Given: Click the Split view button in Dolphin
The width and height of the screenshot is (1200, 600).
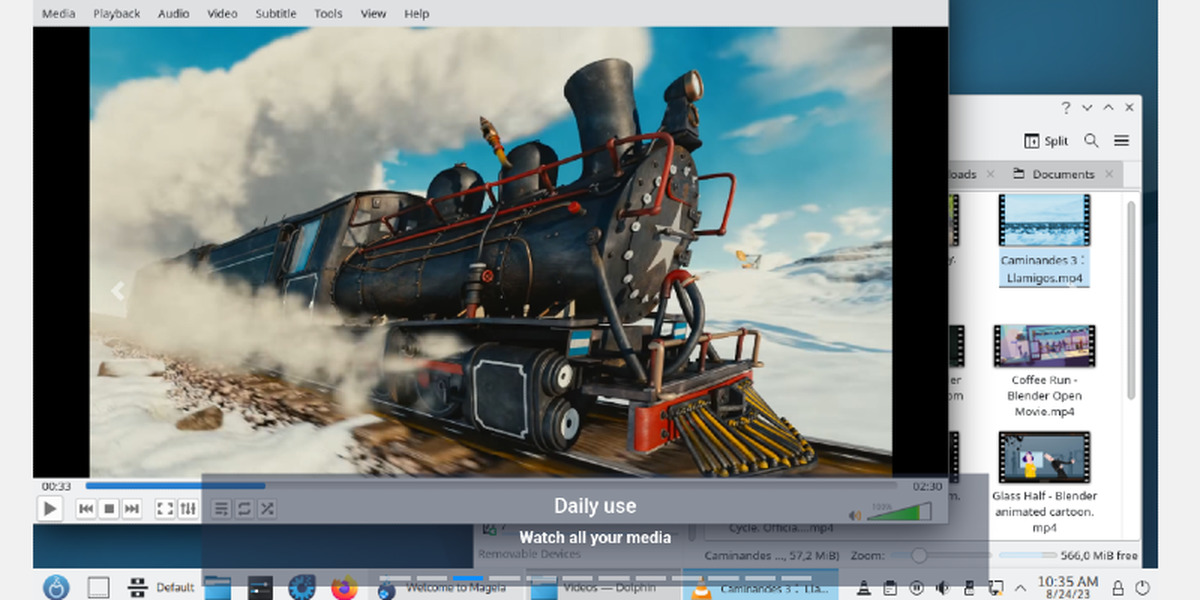Looking at the screenshot, I should point(1047,141).
